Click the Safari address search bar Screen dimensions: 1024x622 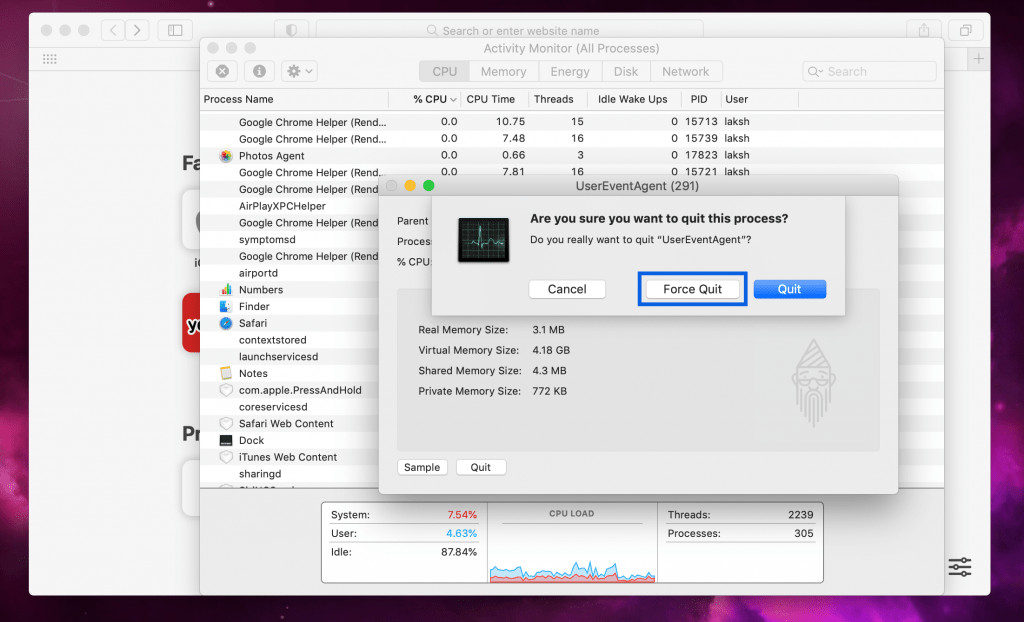[509, 31]
